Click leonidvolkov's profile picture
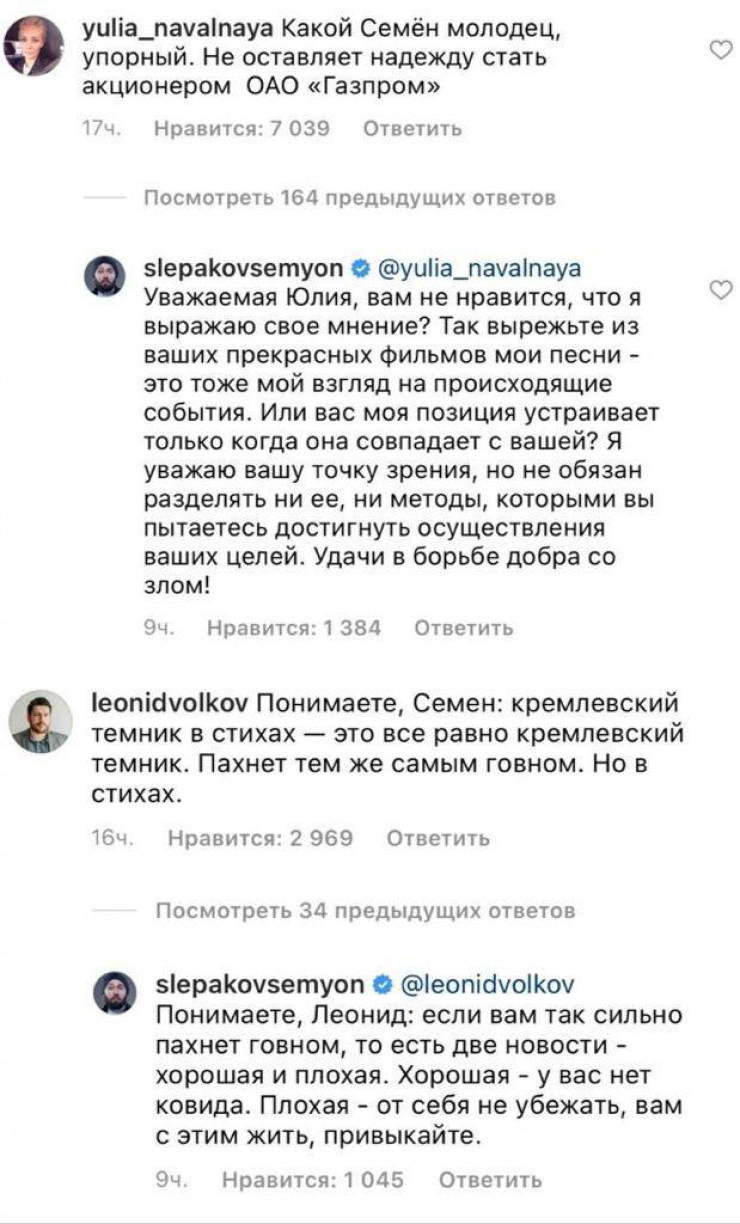This screenshot has height=1224, width=740. pos(40,720)
